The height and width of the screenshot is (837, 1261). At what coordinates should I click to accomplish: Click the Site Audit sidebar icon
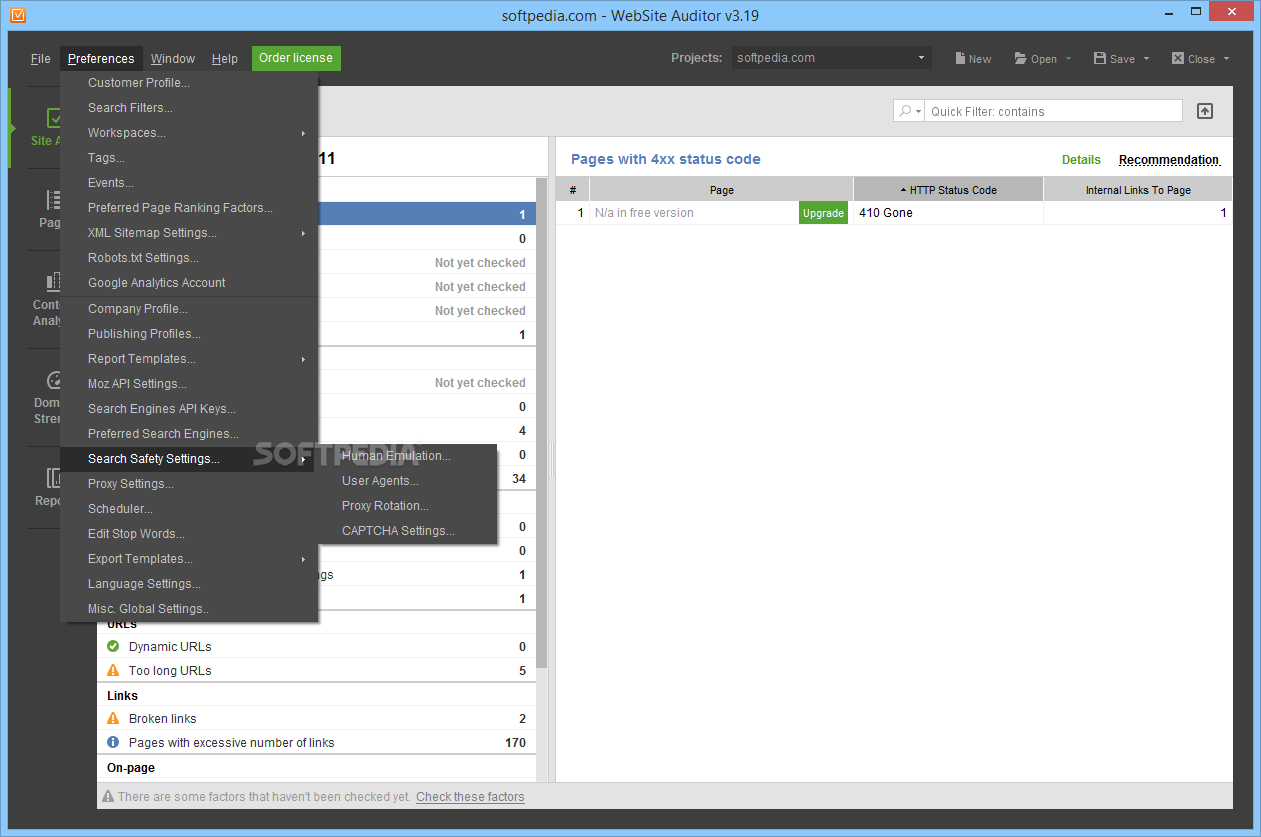[54, 118]
